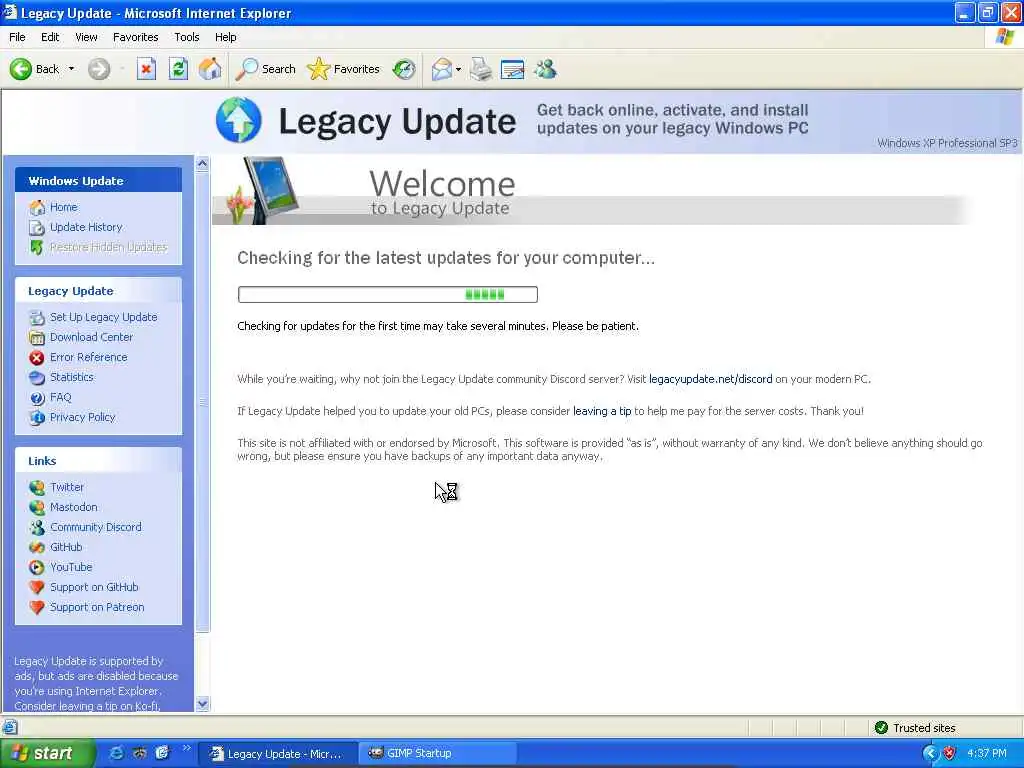Click Restore Hidden Updates link
The width and height of the screenshot is (1024, 768).
pos(108,247)
